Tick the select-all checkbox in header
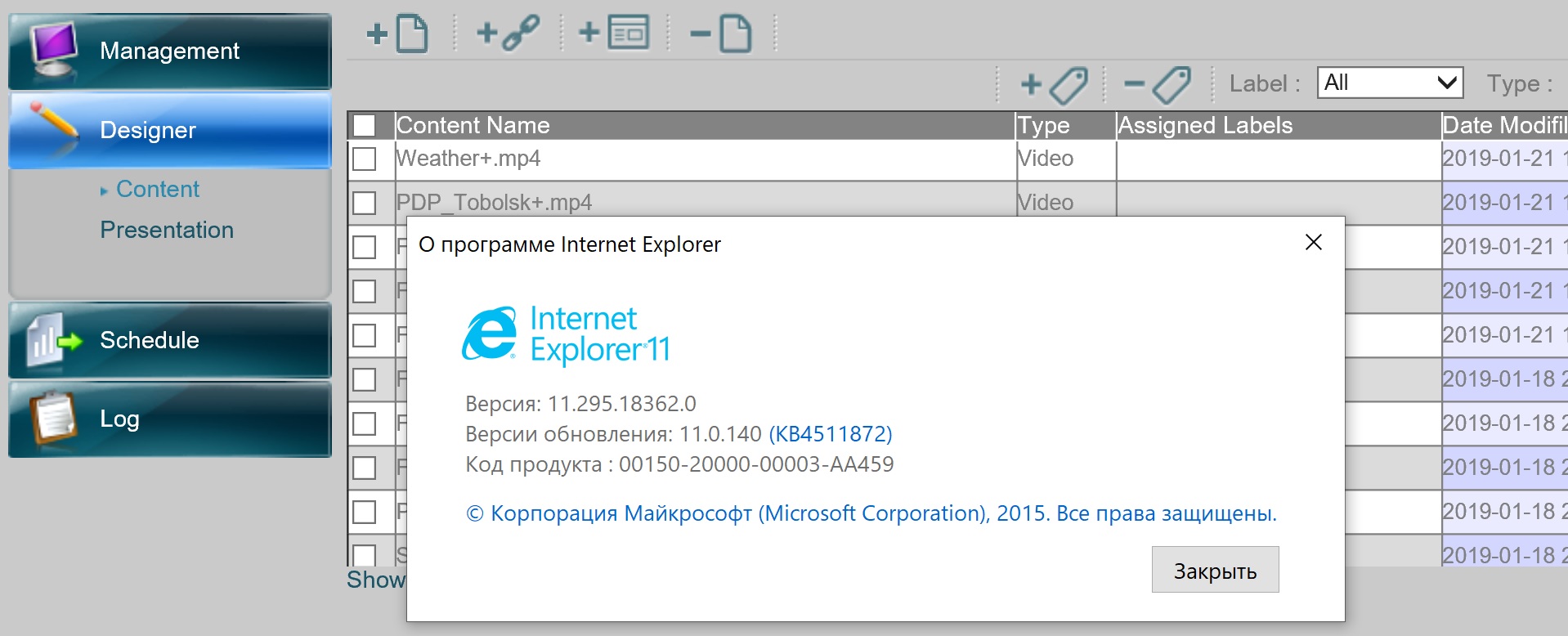This screenshot has width=1568, height=636. [x=365, y=126]
